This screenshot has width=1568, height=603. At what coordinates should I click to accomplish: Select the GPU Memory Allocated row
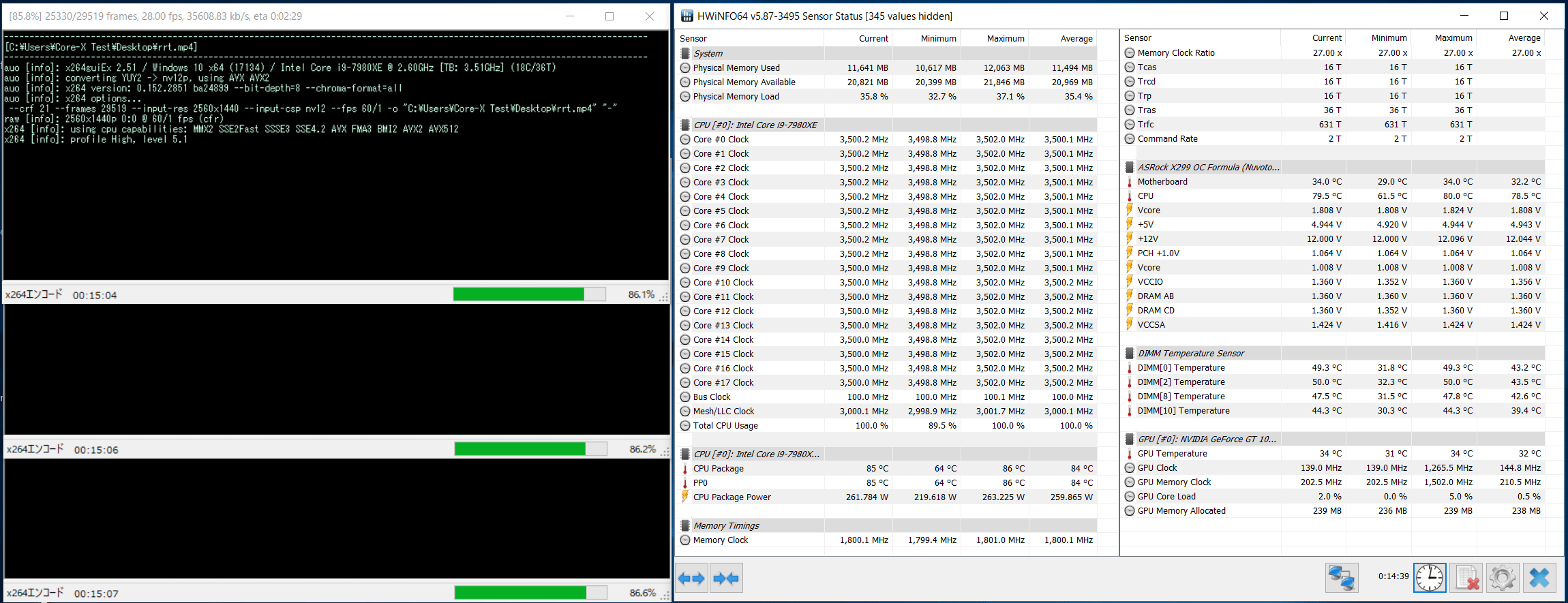[x=1333, y=510]
